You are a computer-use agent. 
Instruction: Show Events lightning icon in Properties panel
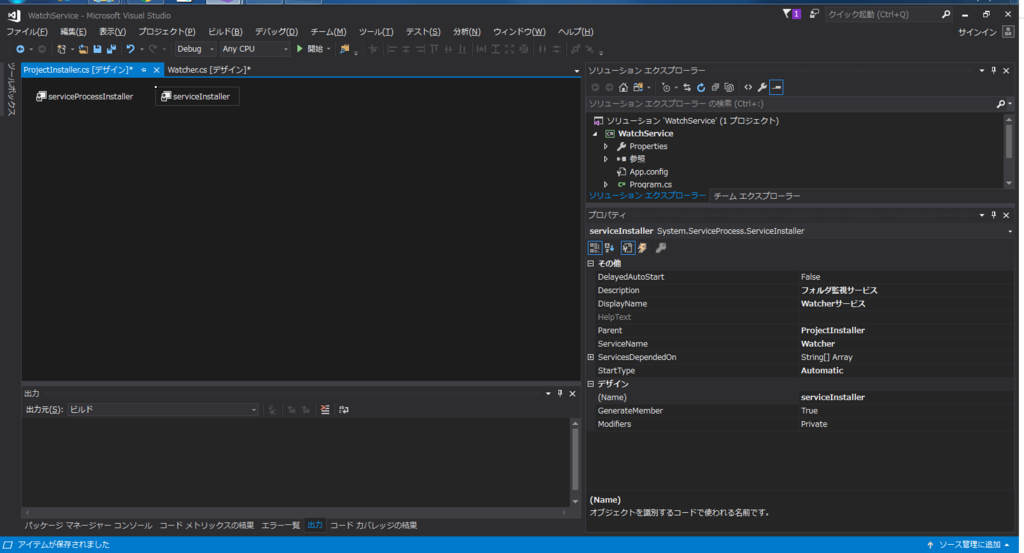(x=643, y=248)
